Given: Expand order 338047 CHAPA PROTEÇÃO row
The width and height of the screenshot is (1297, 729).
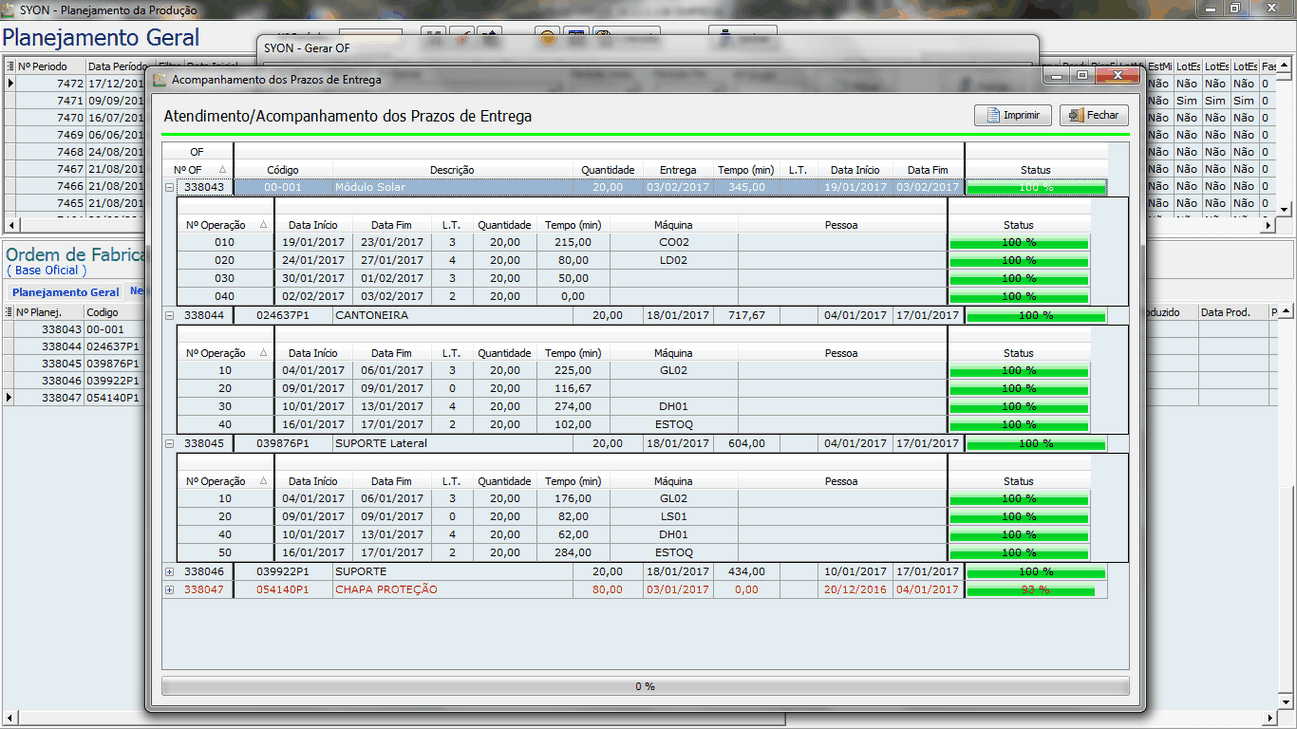Looking at the screenshot, I should point(169,590).
